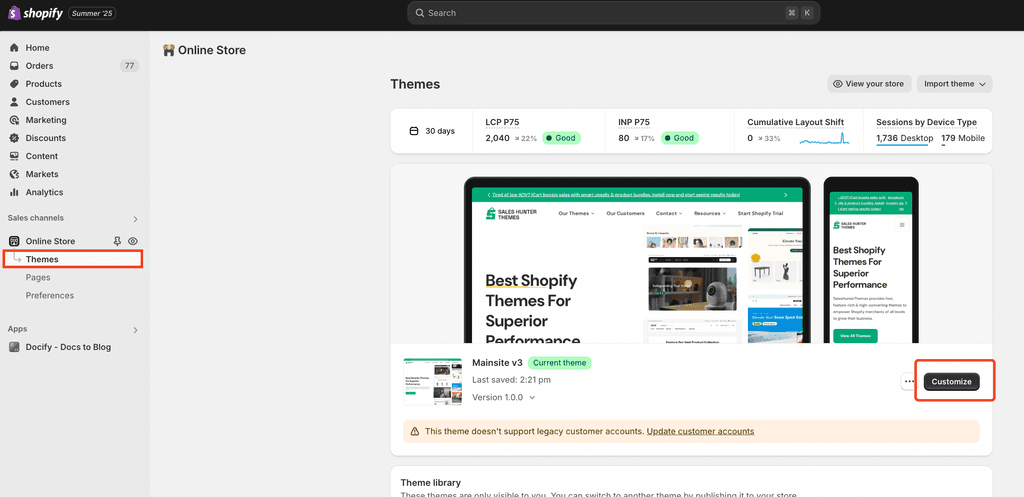
Task: Open the Import theme dropdown
Action: pyautogui.click(x=955, y=84)
